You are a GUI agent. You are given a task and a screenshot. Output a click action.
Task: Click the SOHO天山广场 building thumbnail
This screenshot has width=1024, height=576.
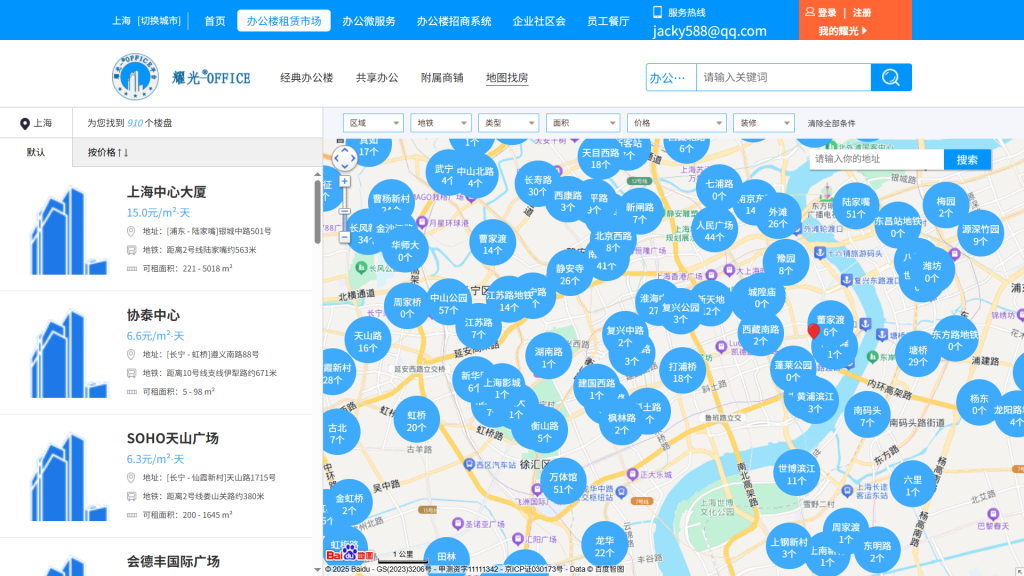click(x=68, y=476)
